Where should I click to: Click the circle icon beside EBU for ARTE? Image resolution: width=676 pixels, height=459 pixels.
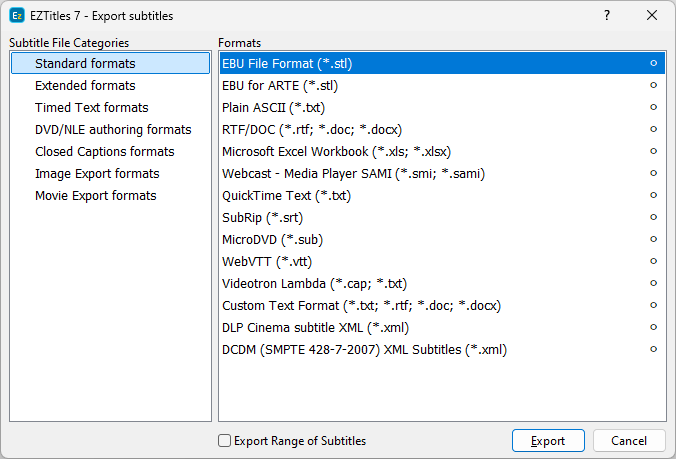click(x=653, y=86)
